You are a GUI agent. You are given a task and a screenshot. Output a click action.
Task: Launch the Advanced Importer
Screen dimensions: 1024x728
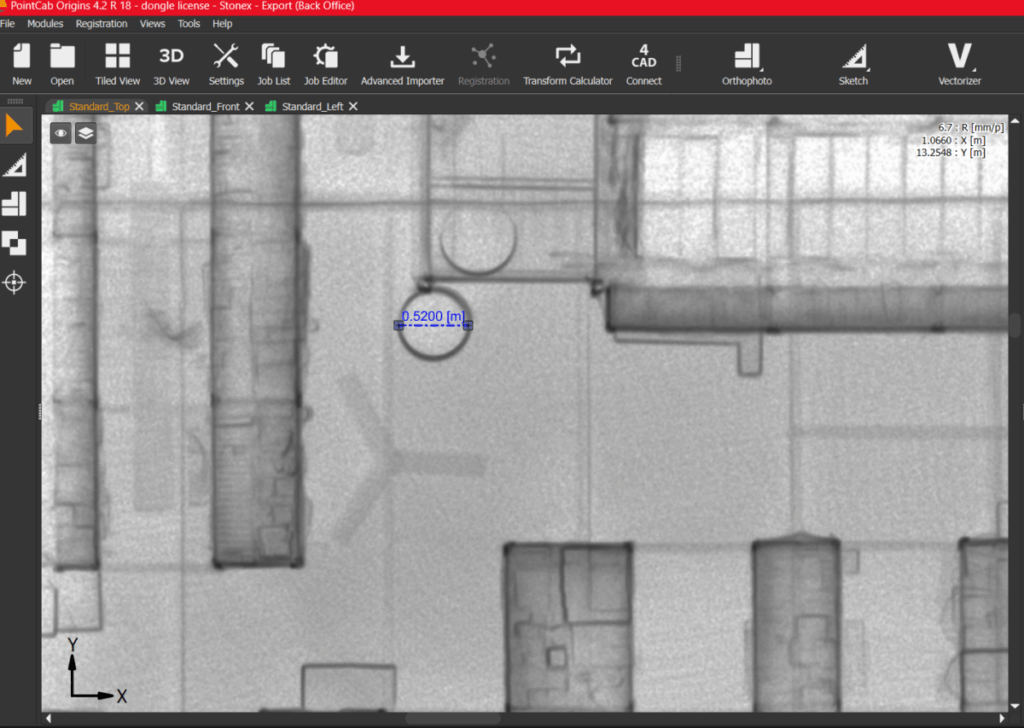click(x=402, y=64)
